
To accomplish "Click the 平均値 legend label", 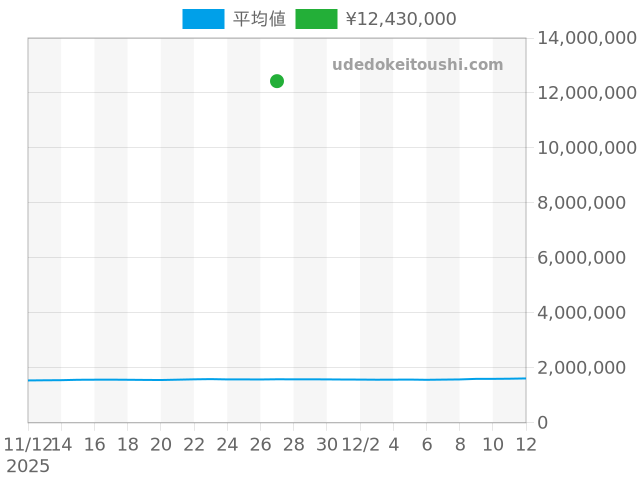I will tap(259, 19).
